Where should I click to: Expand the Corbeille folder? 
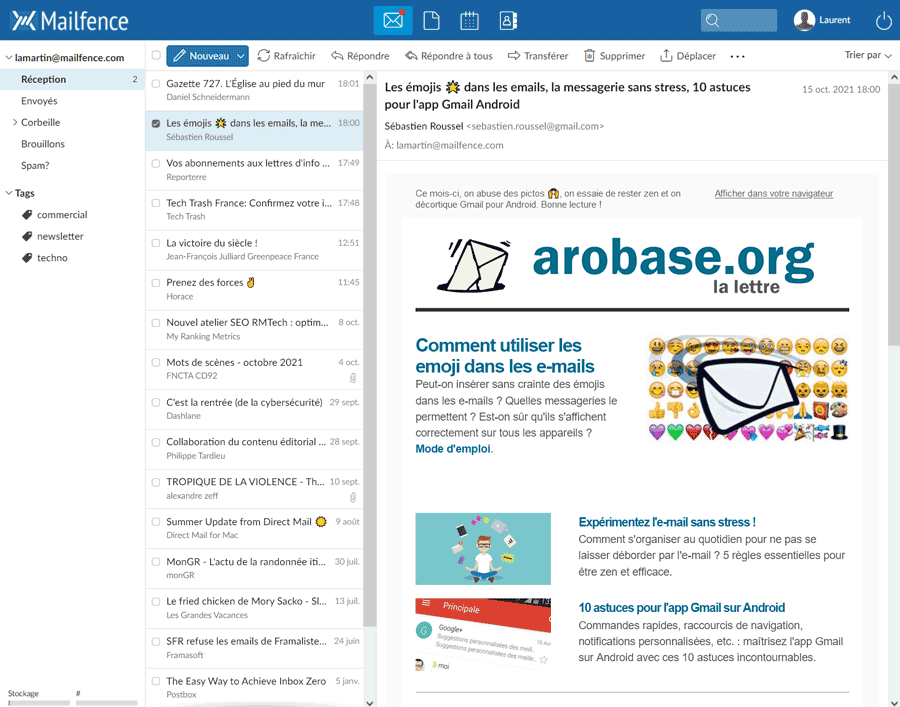[x=15, y=122]
